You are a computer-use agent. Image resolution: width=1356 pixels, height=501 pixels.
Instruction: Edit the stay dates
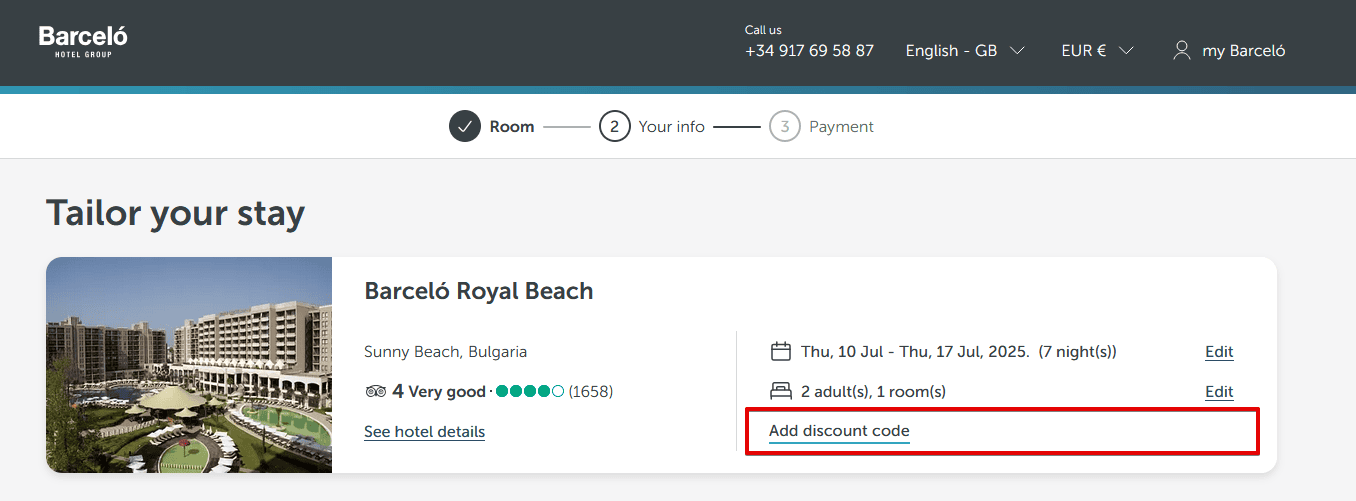(x=1219, y=352)
